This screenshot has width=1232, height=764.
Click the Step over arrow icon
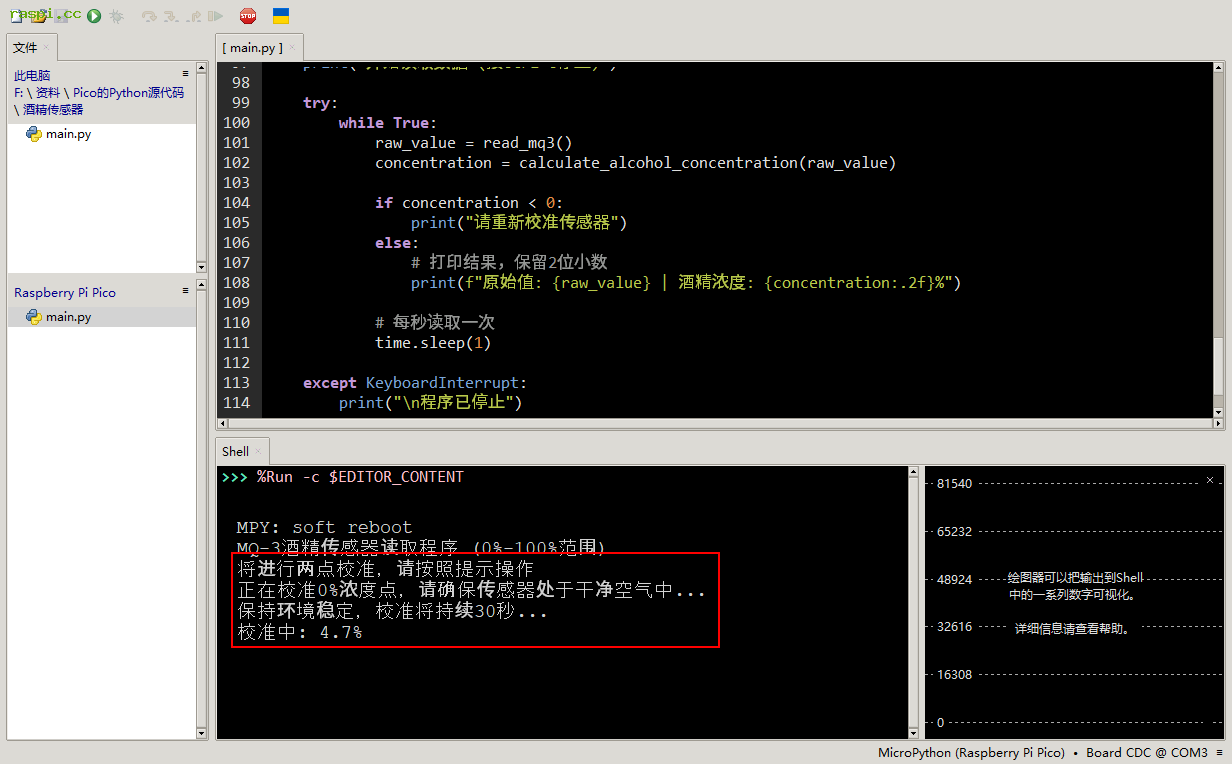(x=149, y=16)
